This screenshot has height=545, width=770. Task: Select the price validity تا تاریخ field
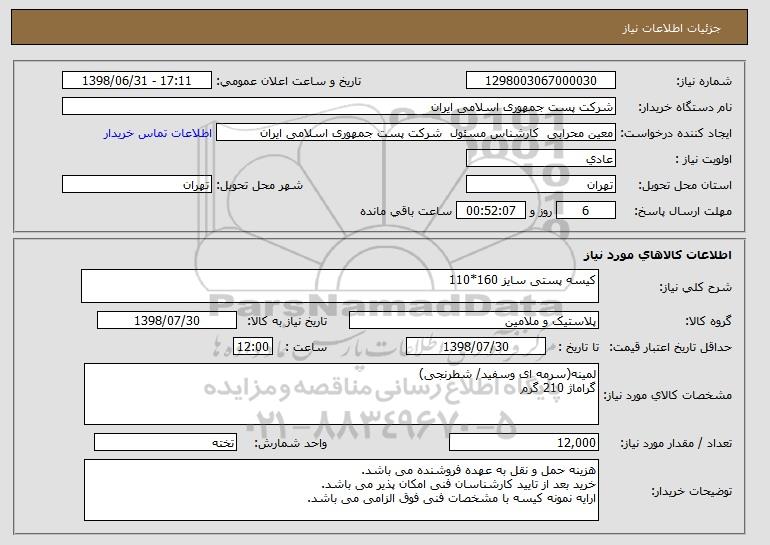(476, 347)
